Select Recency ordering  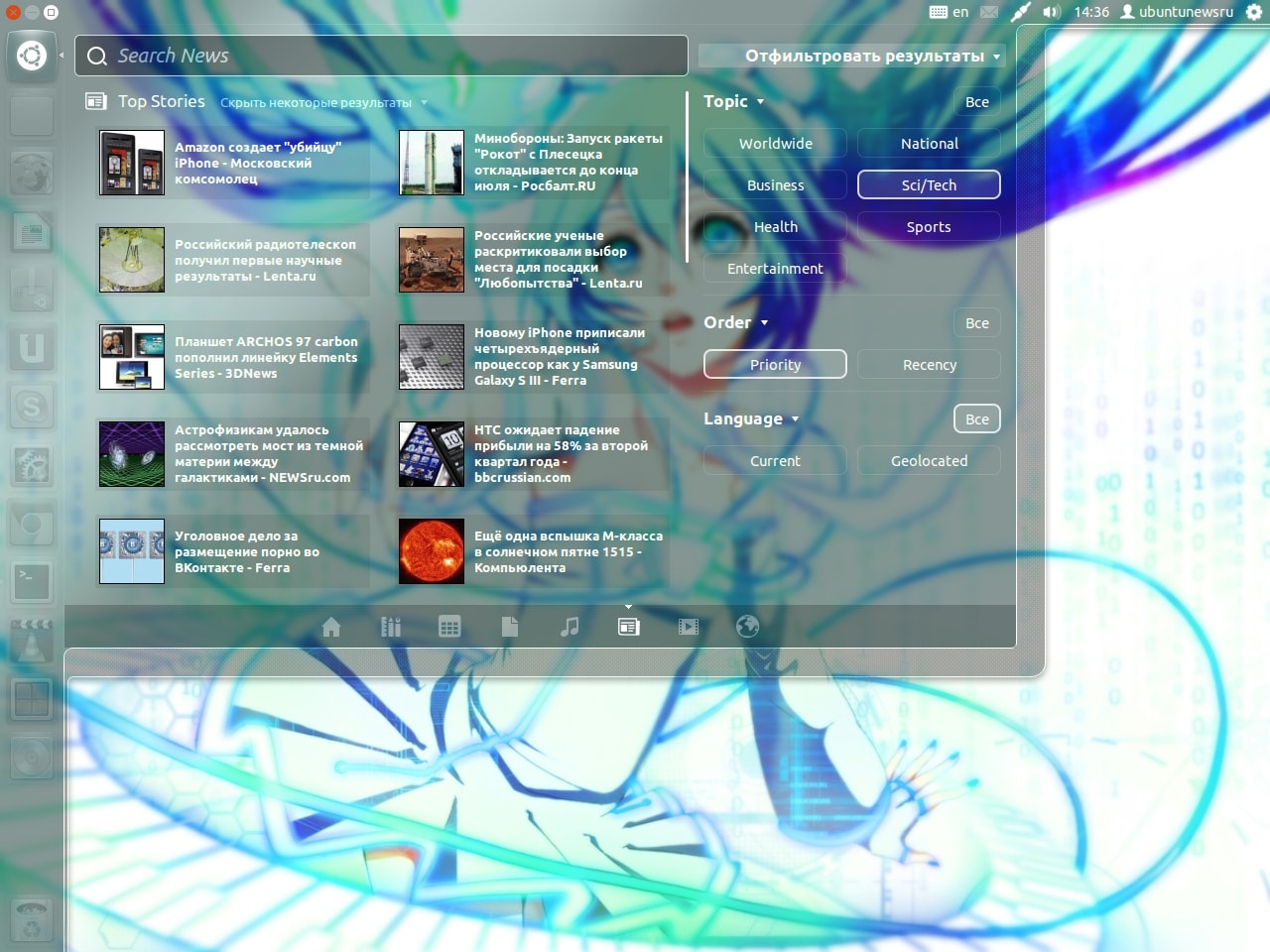coord(929,365)
